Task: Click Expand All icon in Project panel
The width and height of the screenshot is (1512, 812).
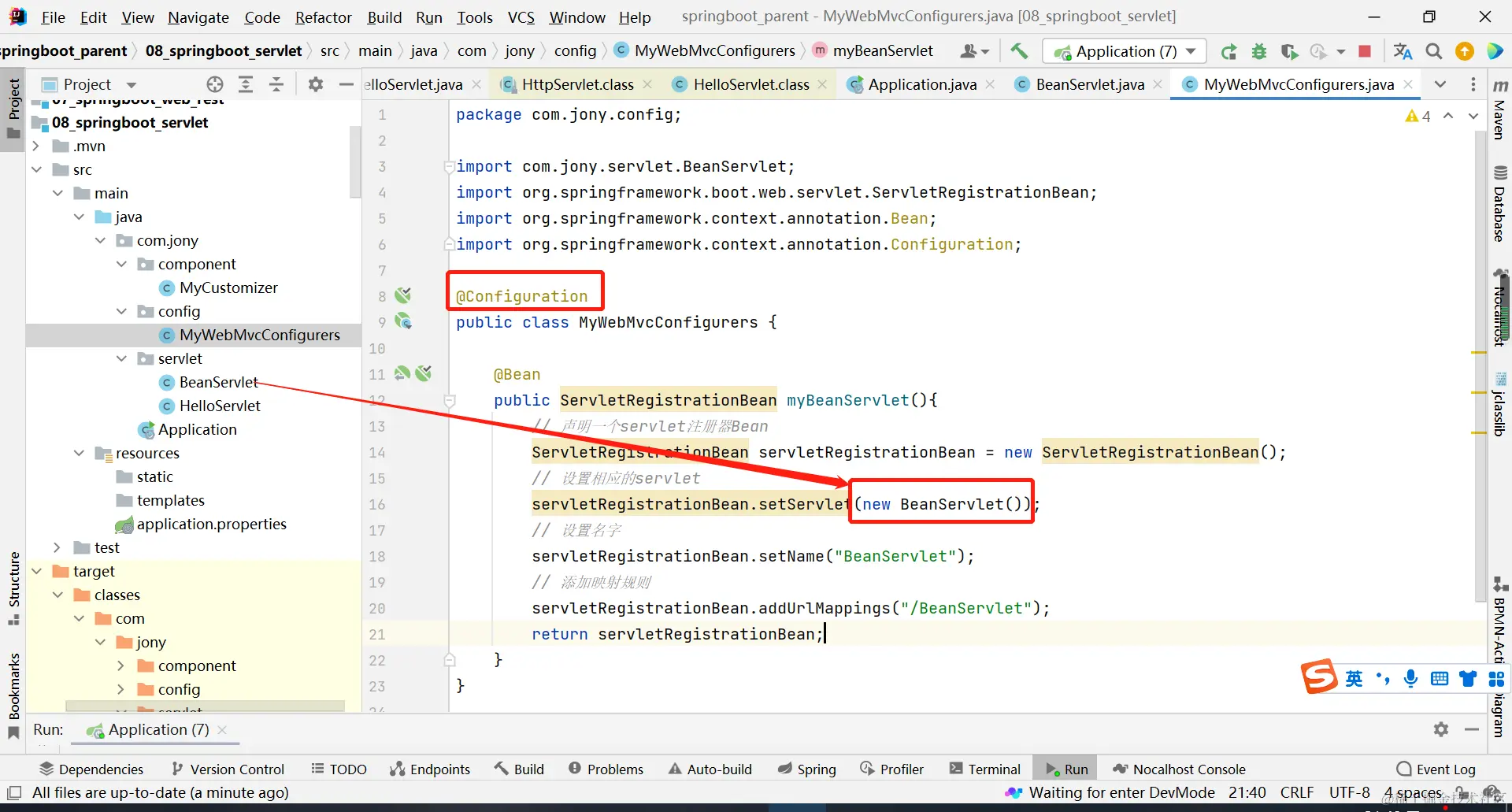Action: pyautogui.click(x=246, y=84)
